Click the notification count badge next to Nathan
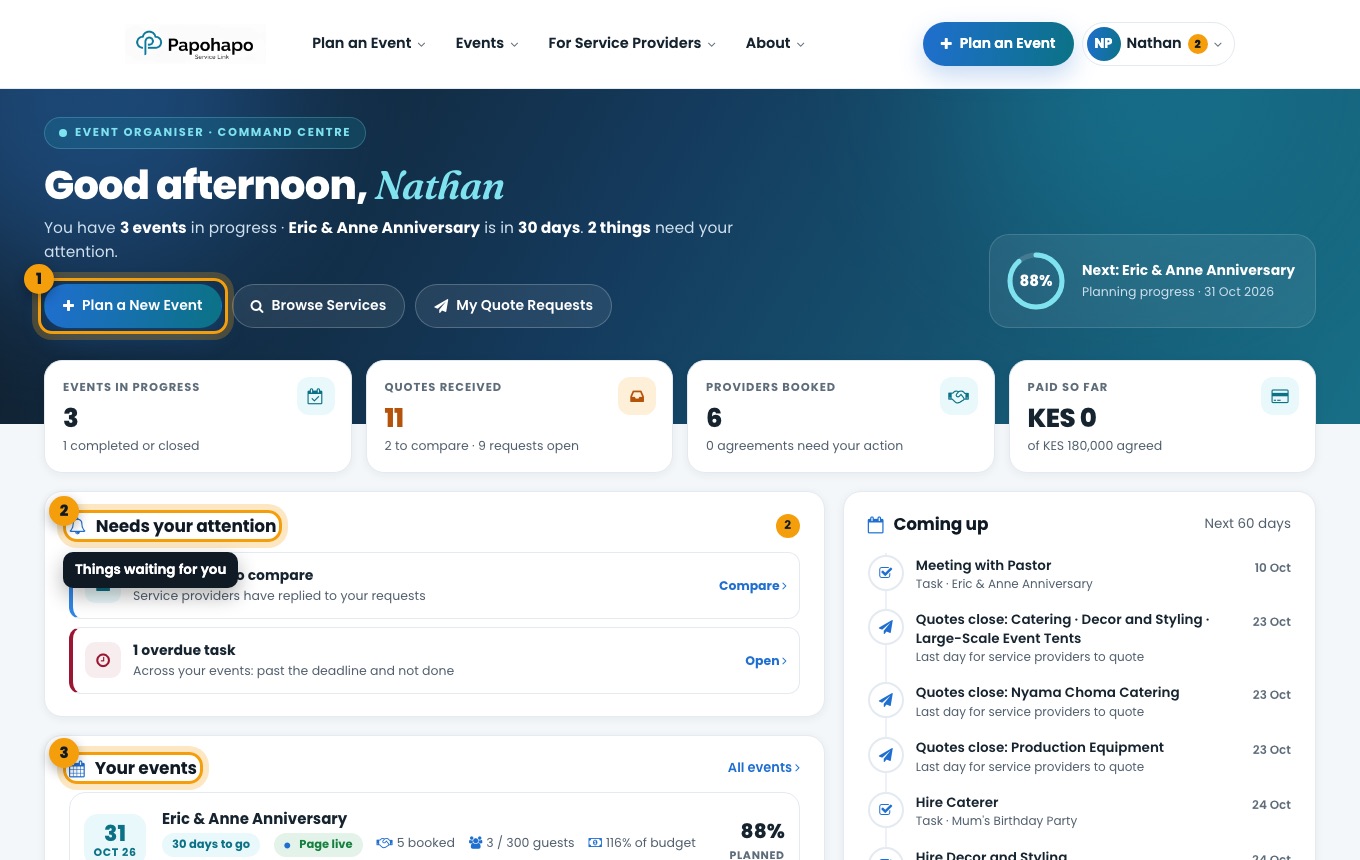This screenshot has height=860, width=1360. click(1197, 44)
